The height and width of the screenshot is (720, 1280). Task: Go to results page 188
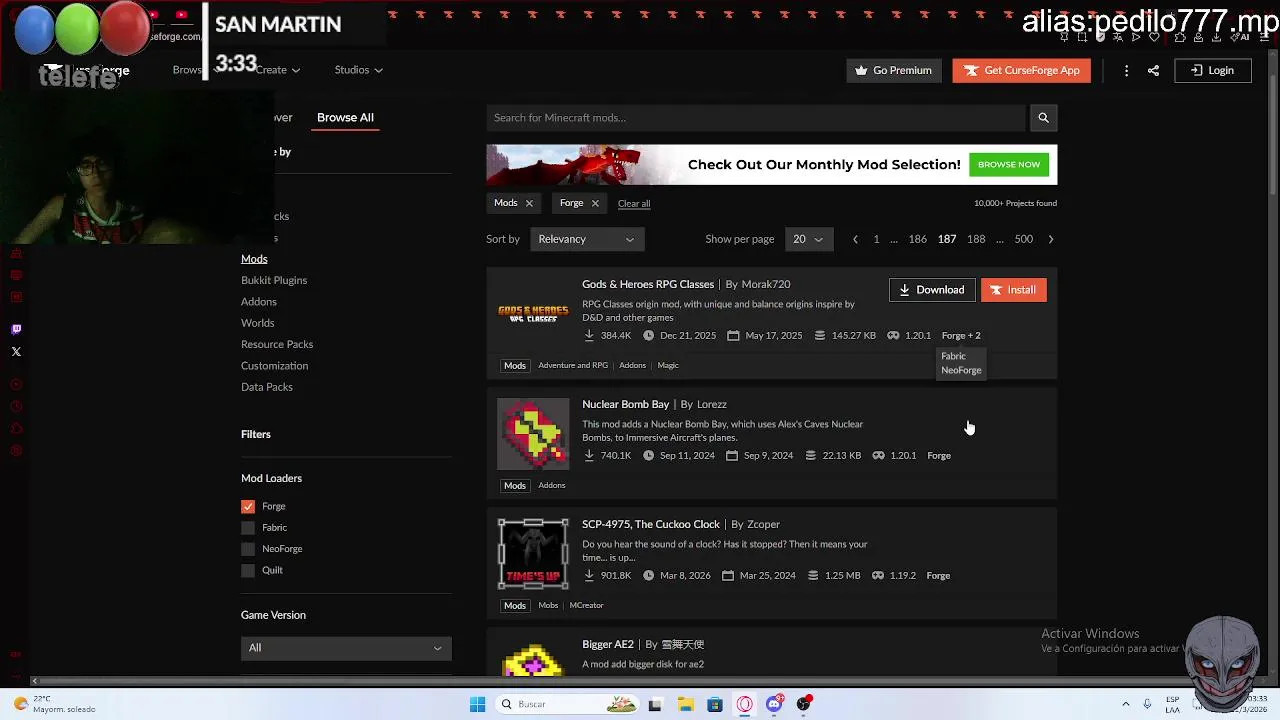(976, 239)
